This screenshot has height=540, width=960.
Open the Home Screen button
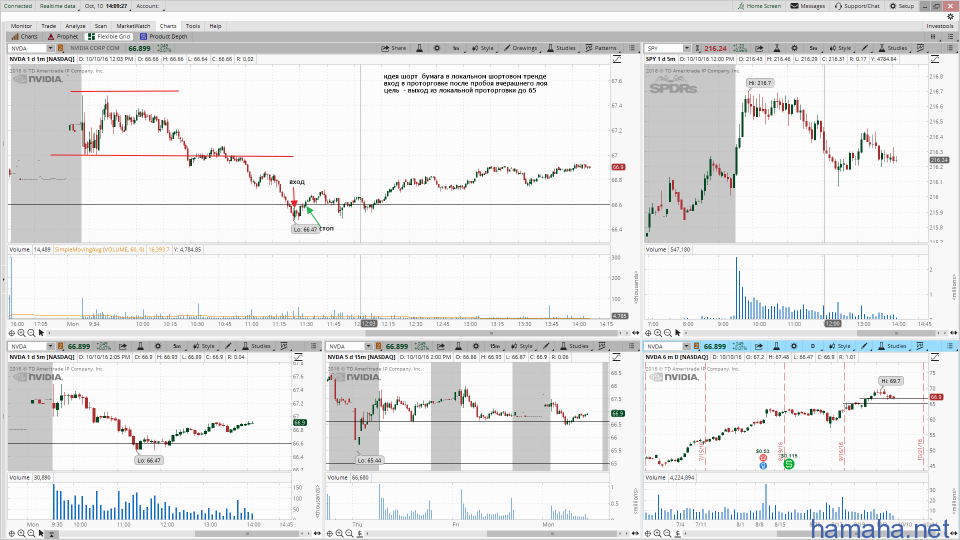coord(759,6)
